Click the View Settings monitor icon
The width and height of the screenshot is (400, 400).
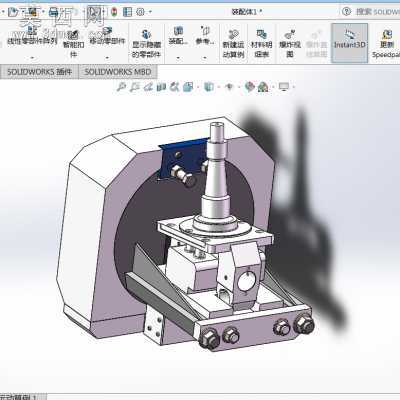click(284, 87)
